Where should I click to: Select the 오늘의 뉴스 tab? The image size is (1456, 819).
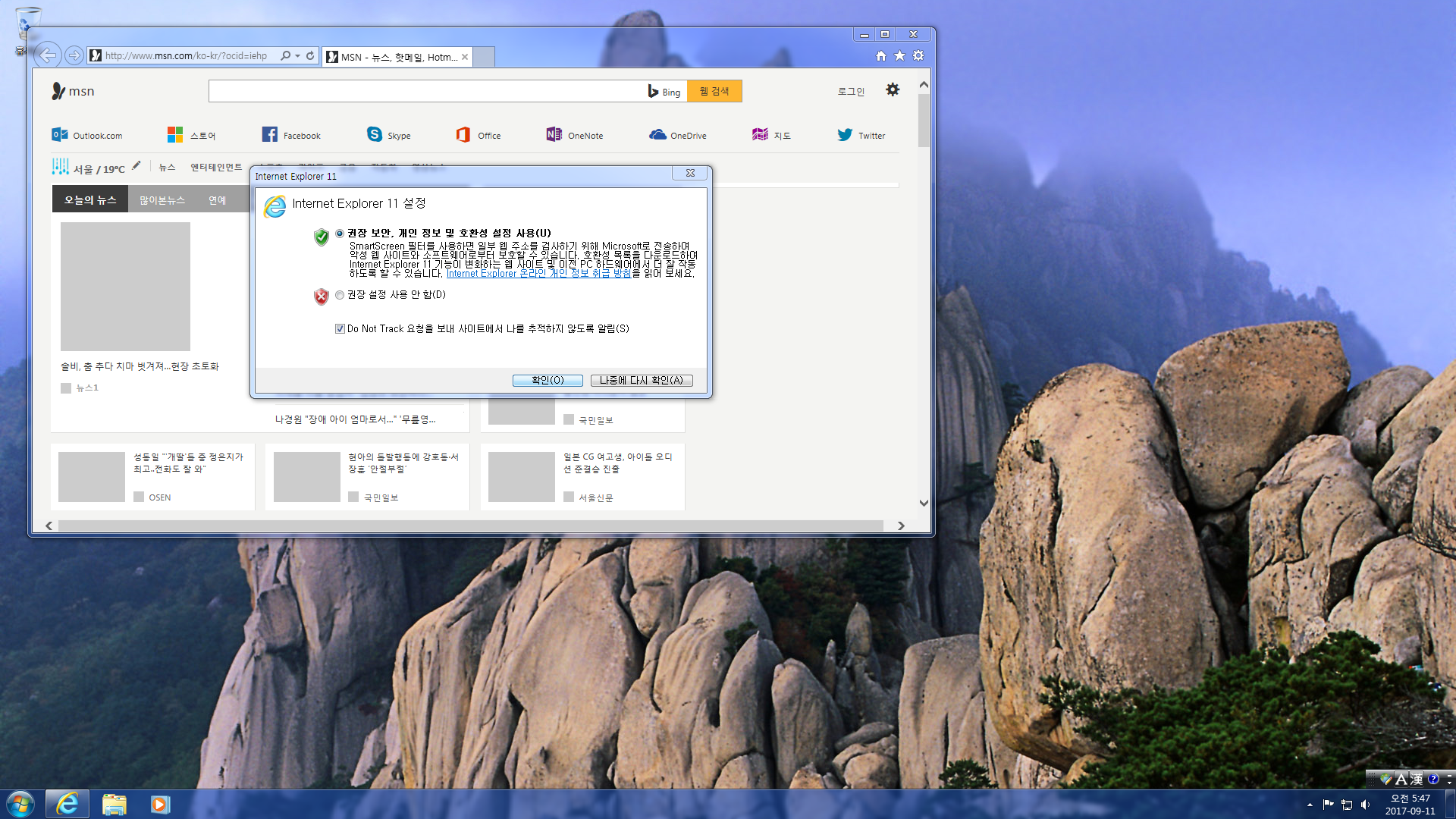90,200
